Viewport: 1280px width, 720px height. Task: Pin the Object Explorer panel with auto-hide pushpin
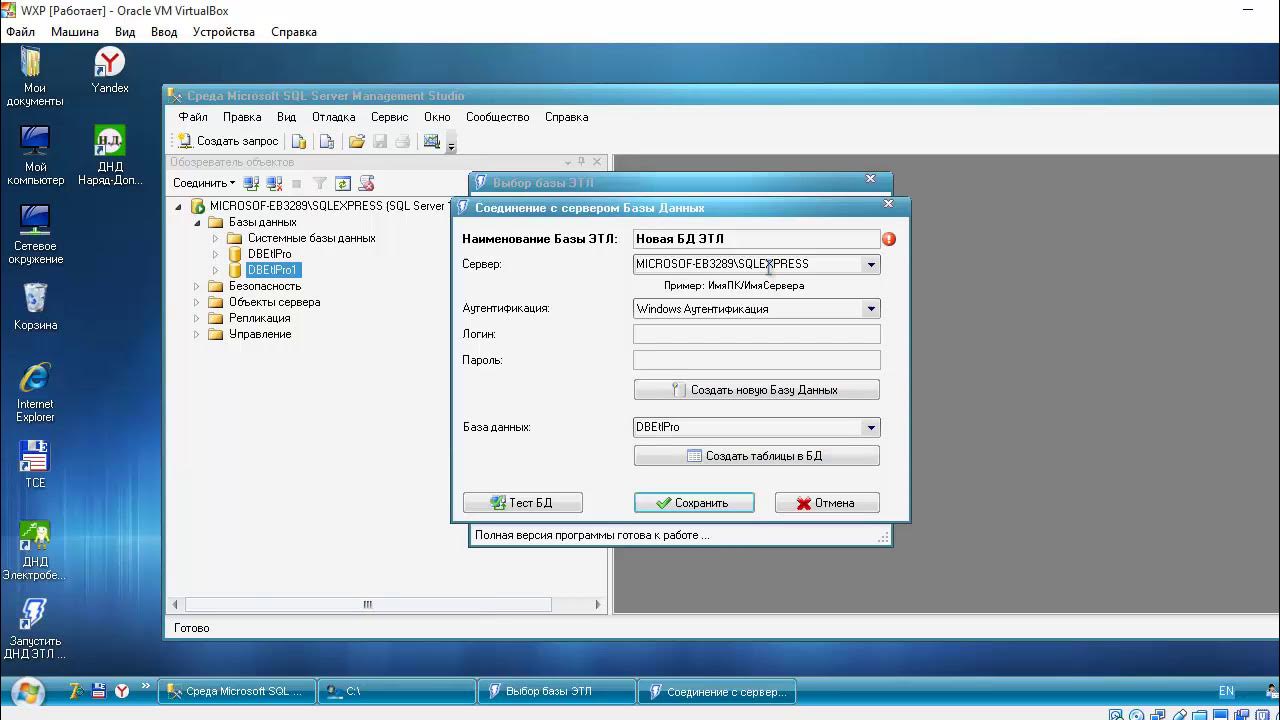click(x=581, y=162)
